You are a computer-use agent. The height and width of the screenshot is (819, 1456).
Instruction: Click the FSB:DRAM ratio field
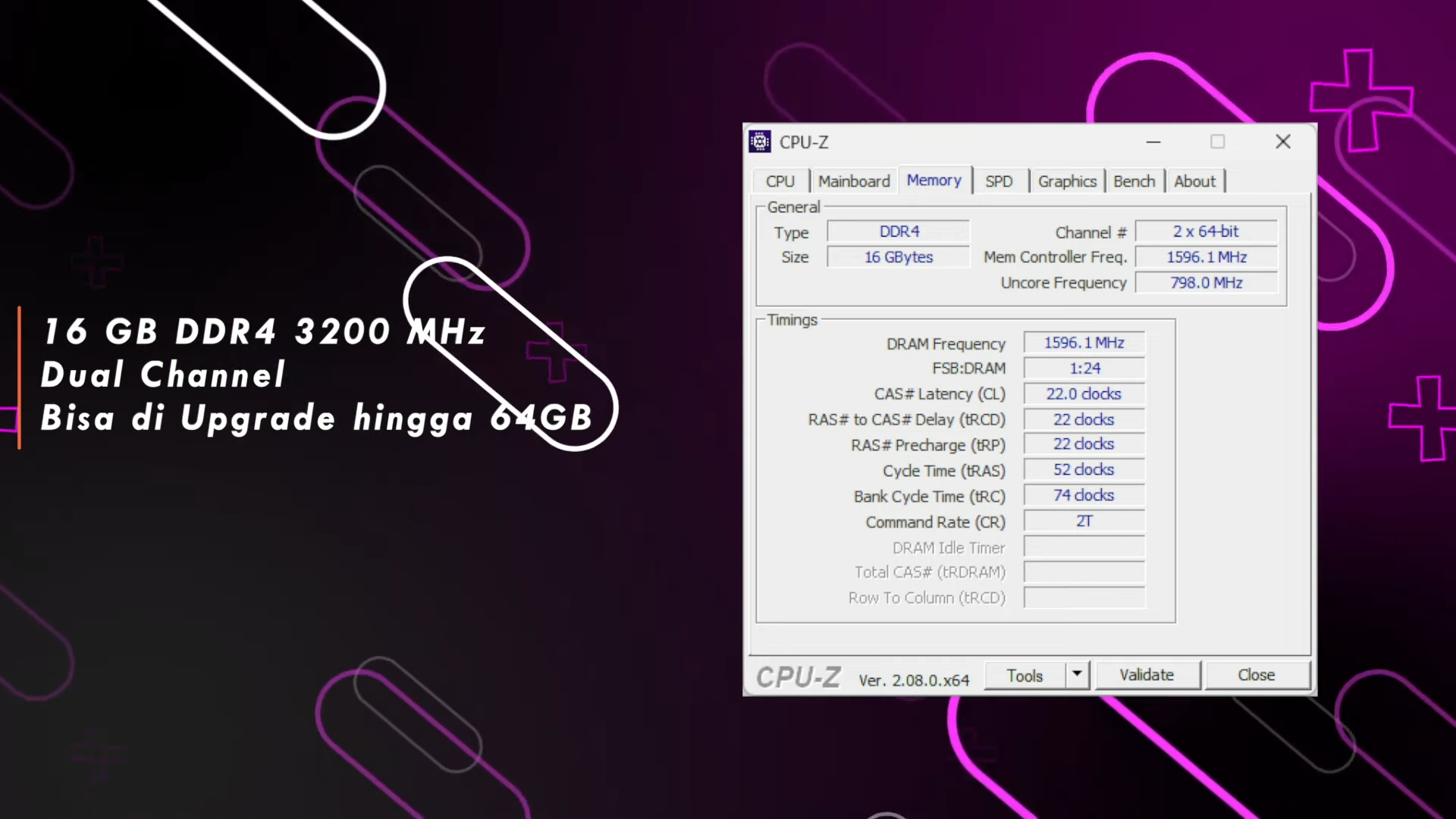pyautogui.click(x=1083, y=368)
